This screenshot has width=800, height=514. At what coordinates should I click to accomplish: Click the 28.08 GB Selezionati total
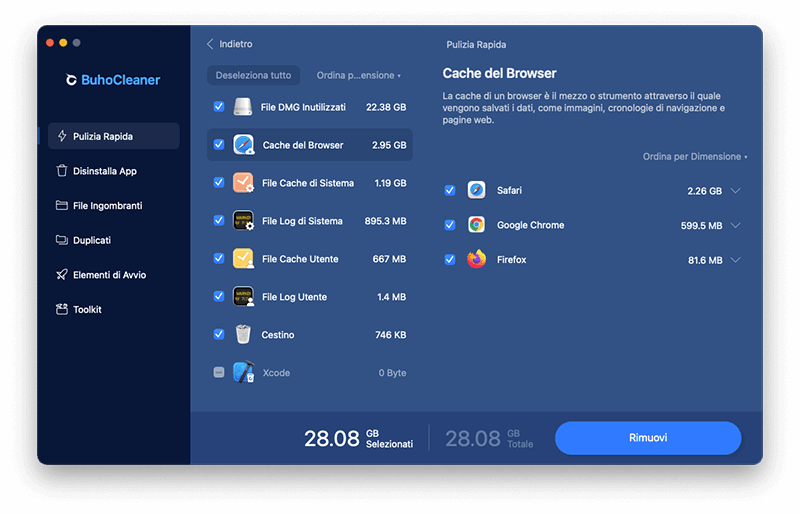pos(359,438)
